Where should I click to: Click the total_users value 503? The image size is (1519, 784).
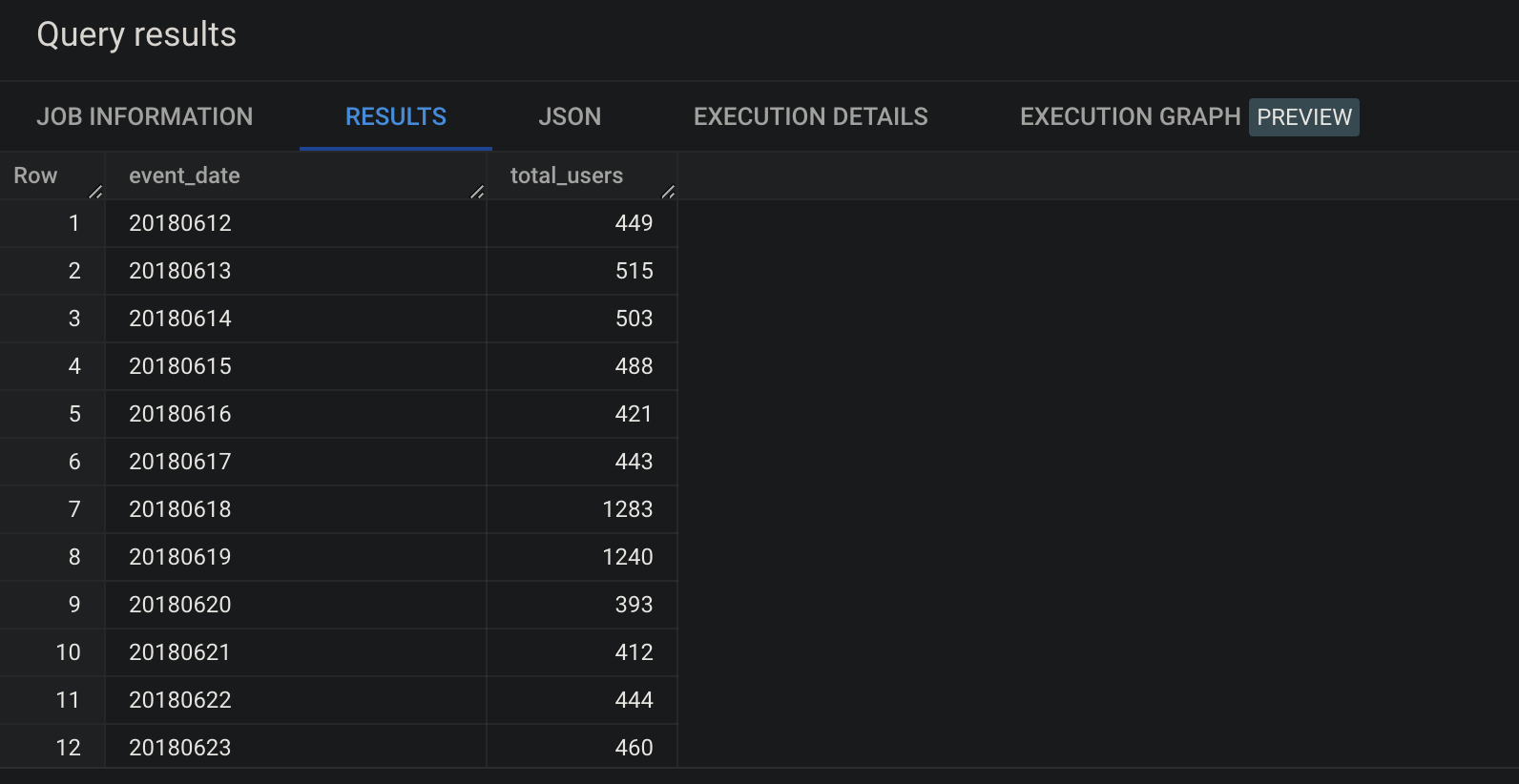[x=634, y=319]
